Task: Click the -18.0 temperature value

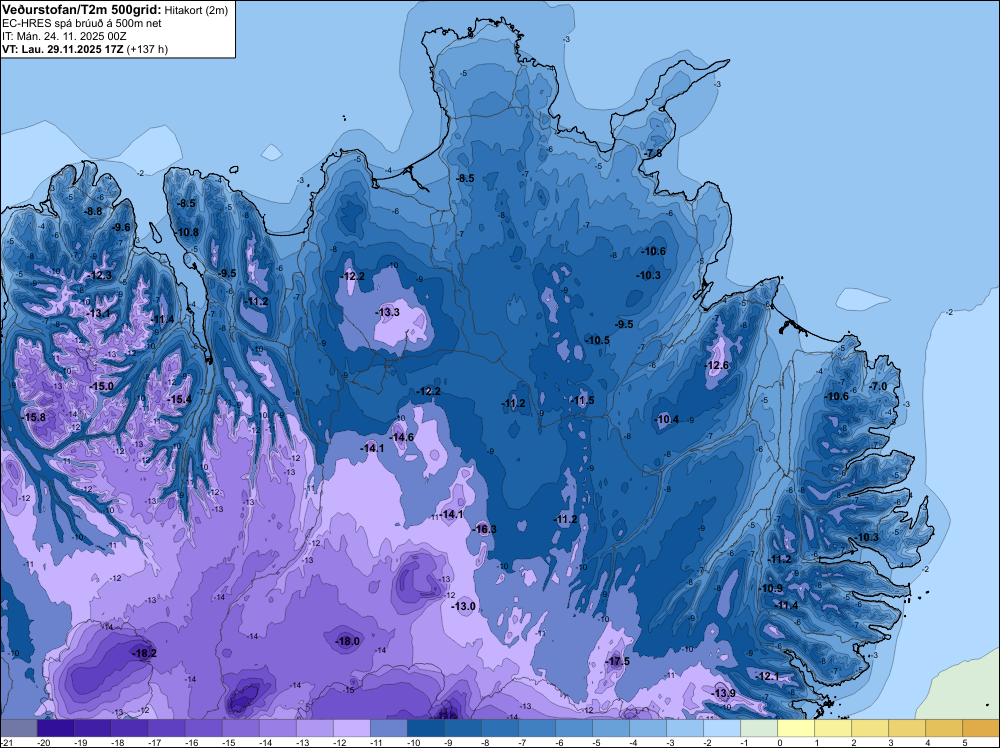Action: [348, 641]
